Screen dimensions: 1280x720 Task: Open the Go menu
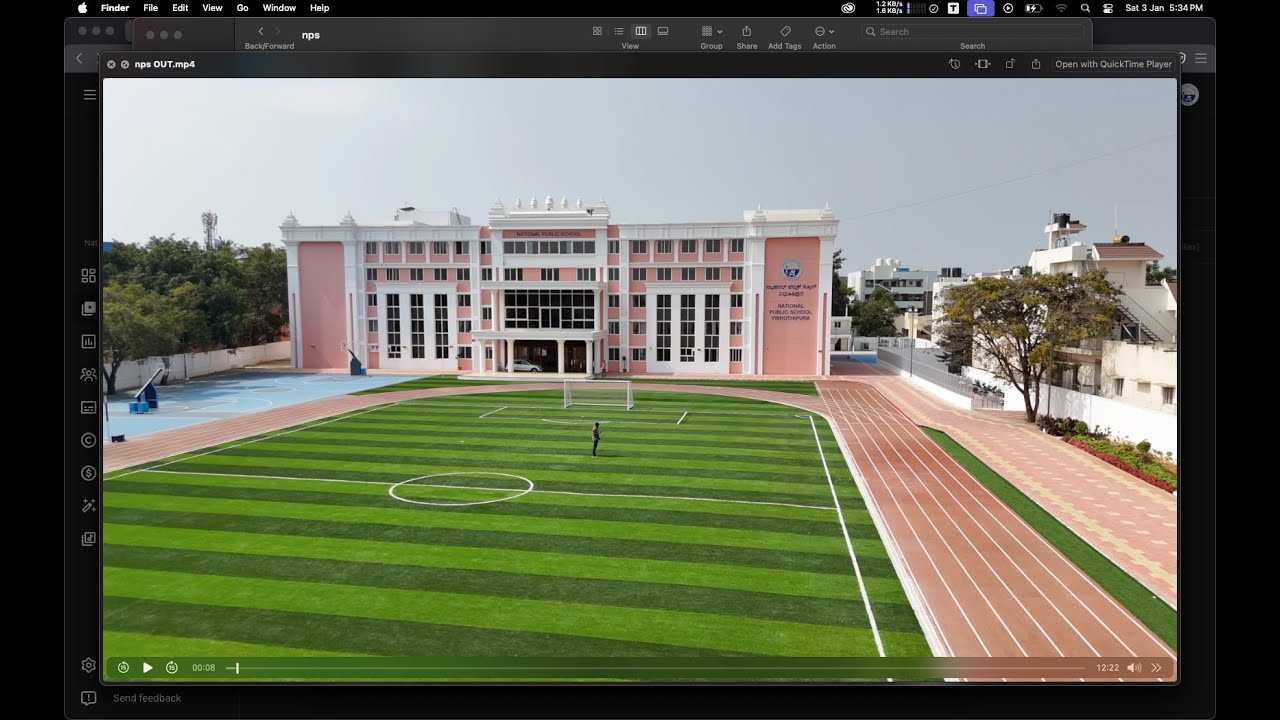(x=242, y=7)
